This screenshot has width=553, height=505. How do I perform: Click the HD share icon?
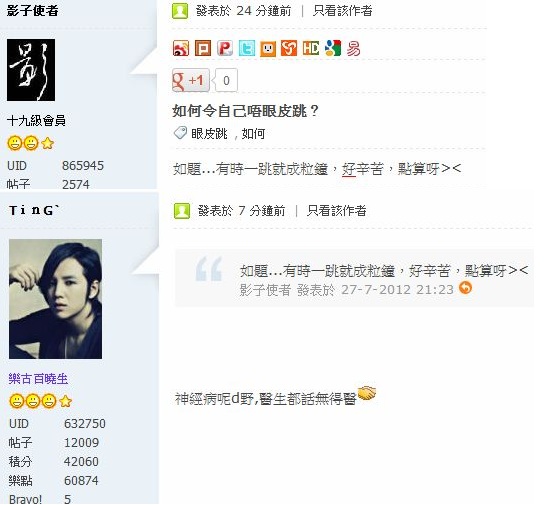311,48
